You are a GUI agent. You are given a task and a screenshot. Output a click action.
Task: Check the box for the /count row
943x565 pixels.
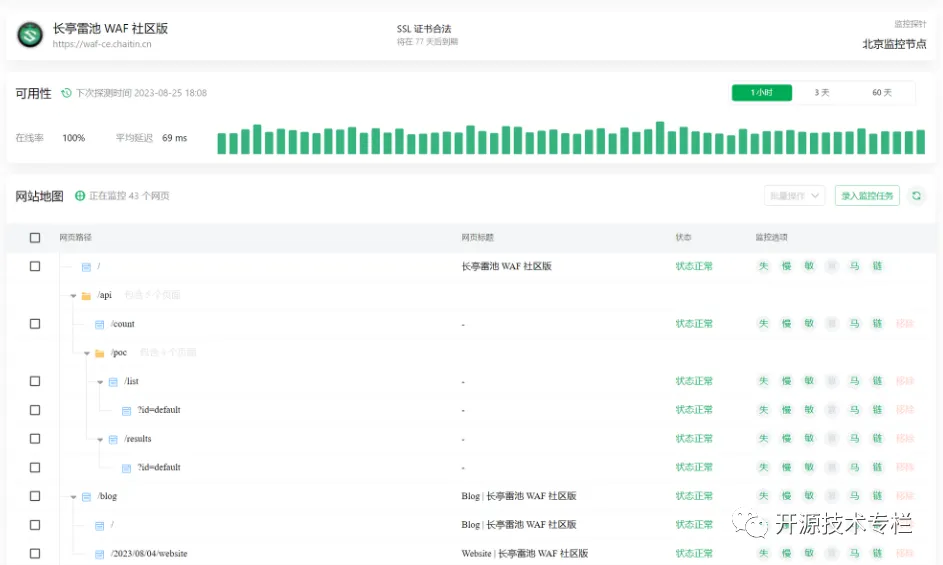coord(35,324)
